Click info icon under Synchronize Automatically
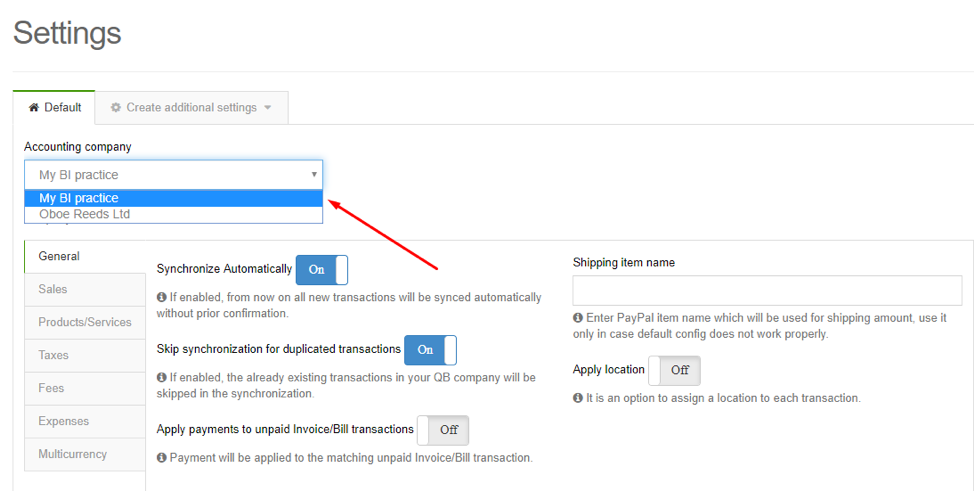 pos(162,297)
